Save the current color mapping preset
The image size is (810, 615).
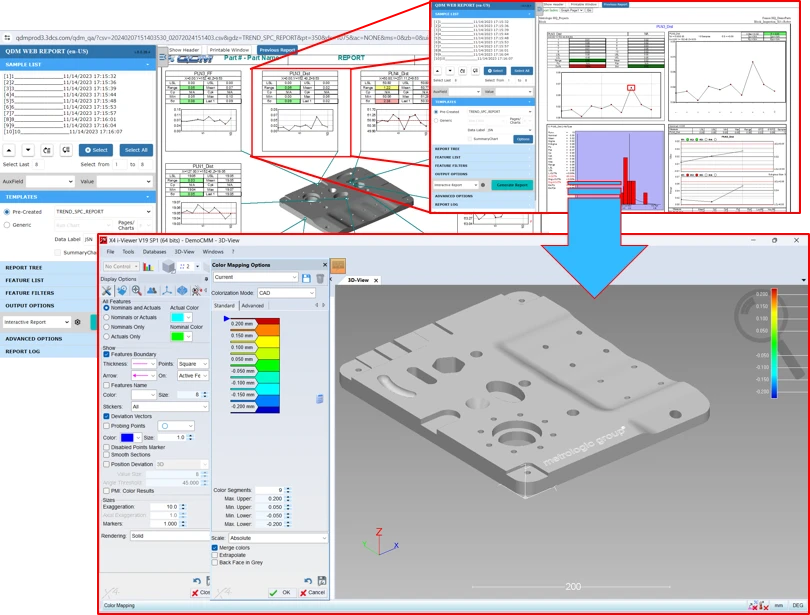[306, 278]
